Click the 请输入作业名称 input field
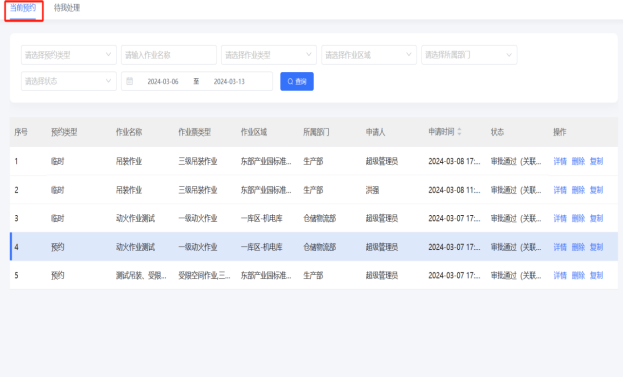Screen dimensions: 623x377 click(x=169, y=55)
